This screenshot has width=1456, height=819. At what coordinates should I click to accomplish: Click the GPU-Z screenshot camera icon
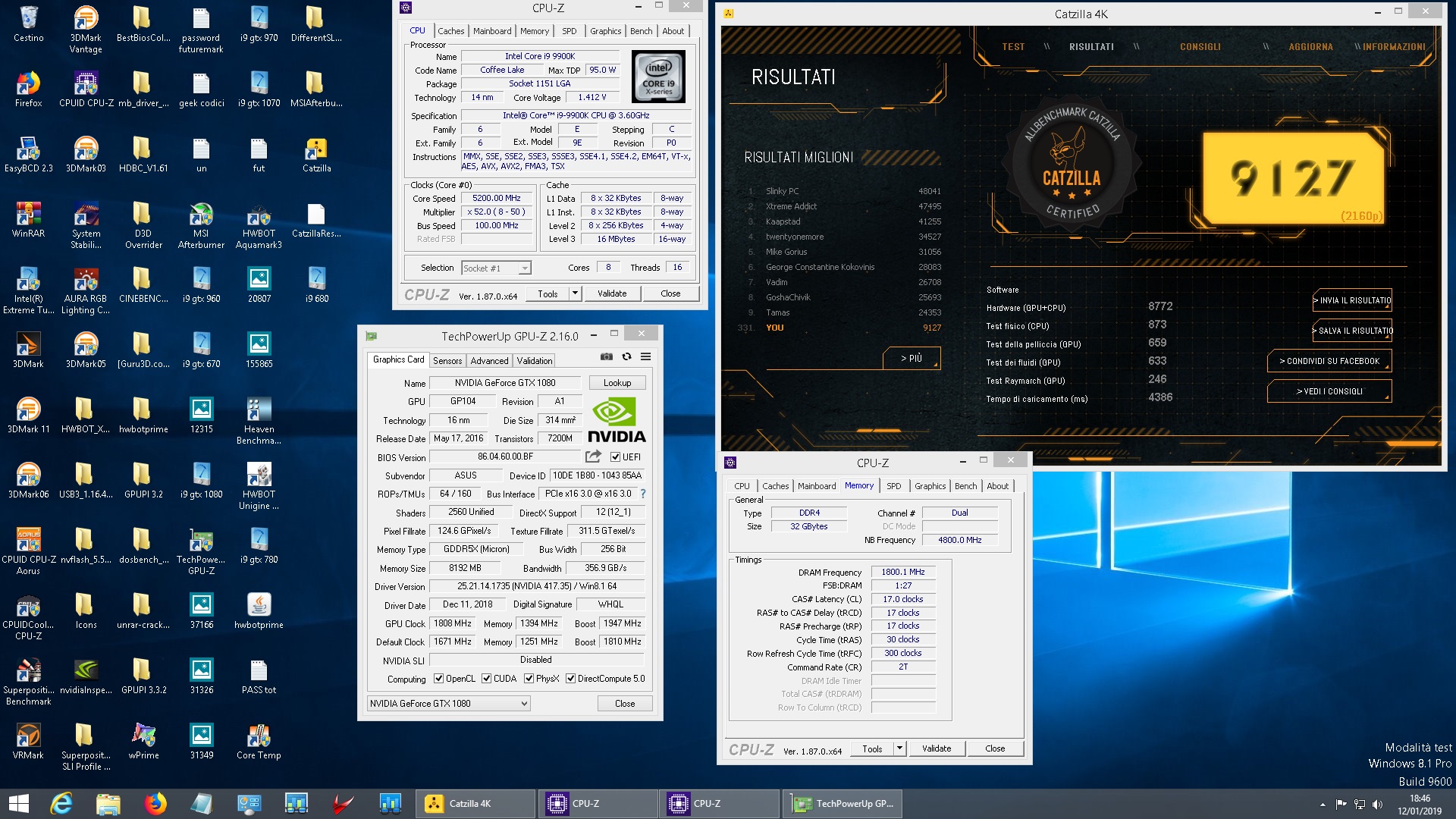(606, 356)
